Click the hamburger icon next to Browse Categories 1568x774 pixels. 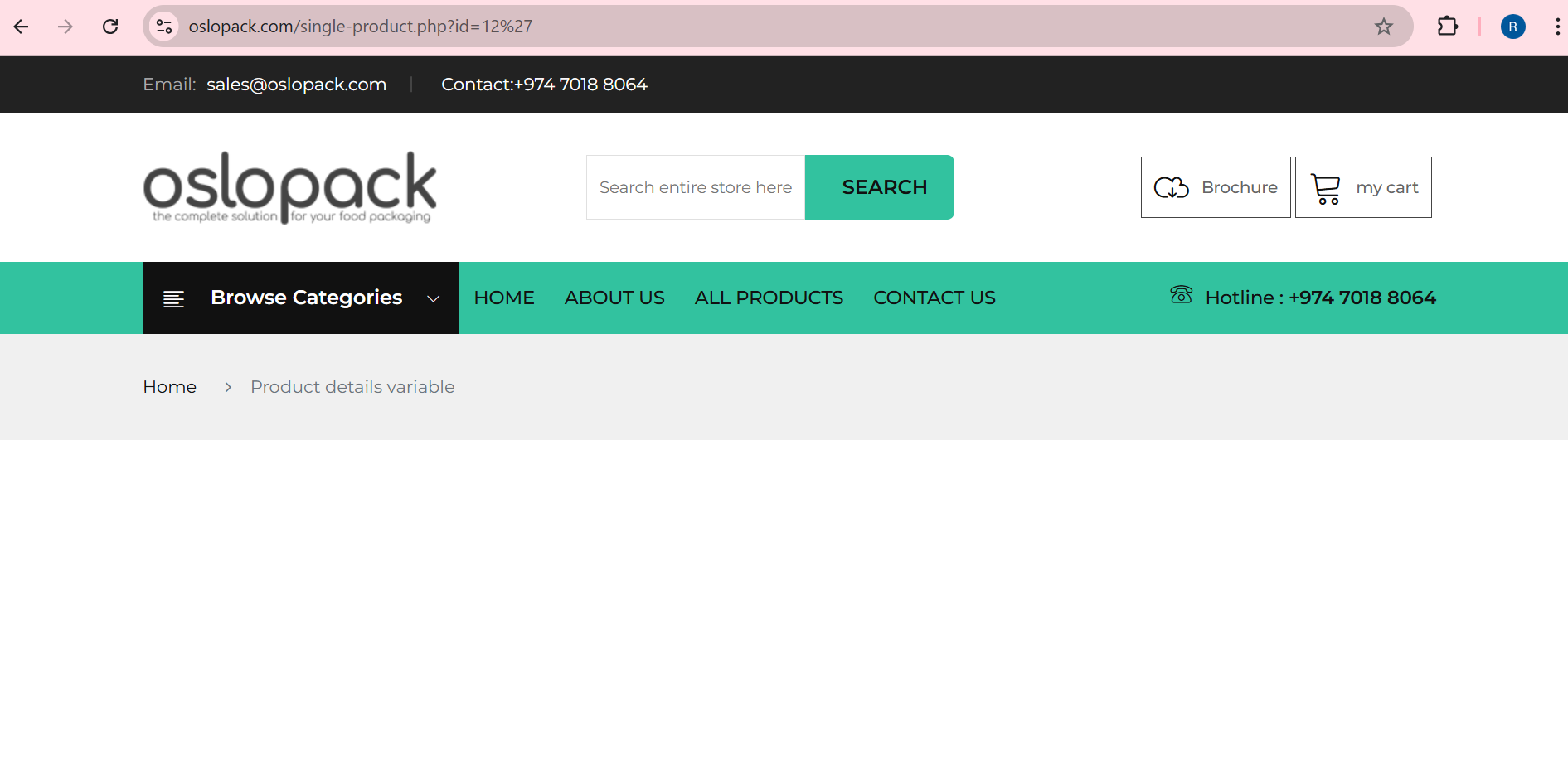(x=173, y=298)
